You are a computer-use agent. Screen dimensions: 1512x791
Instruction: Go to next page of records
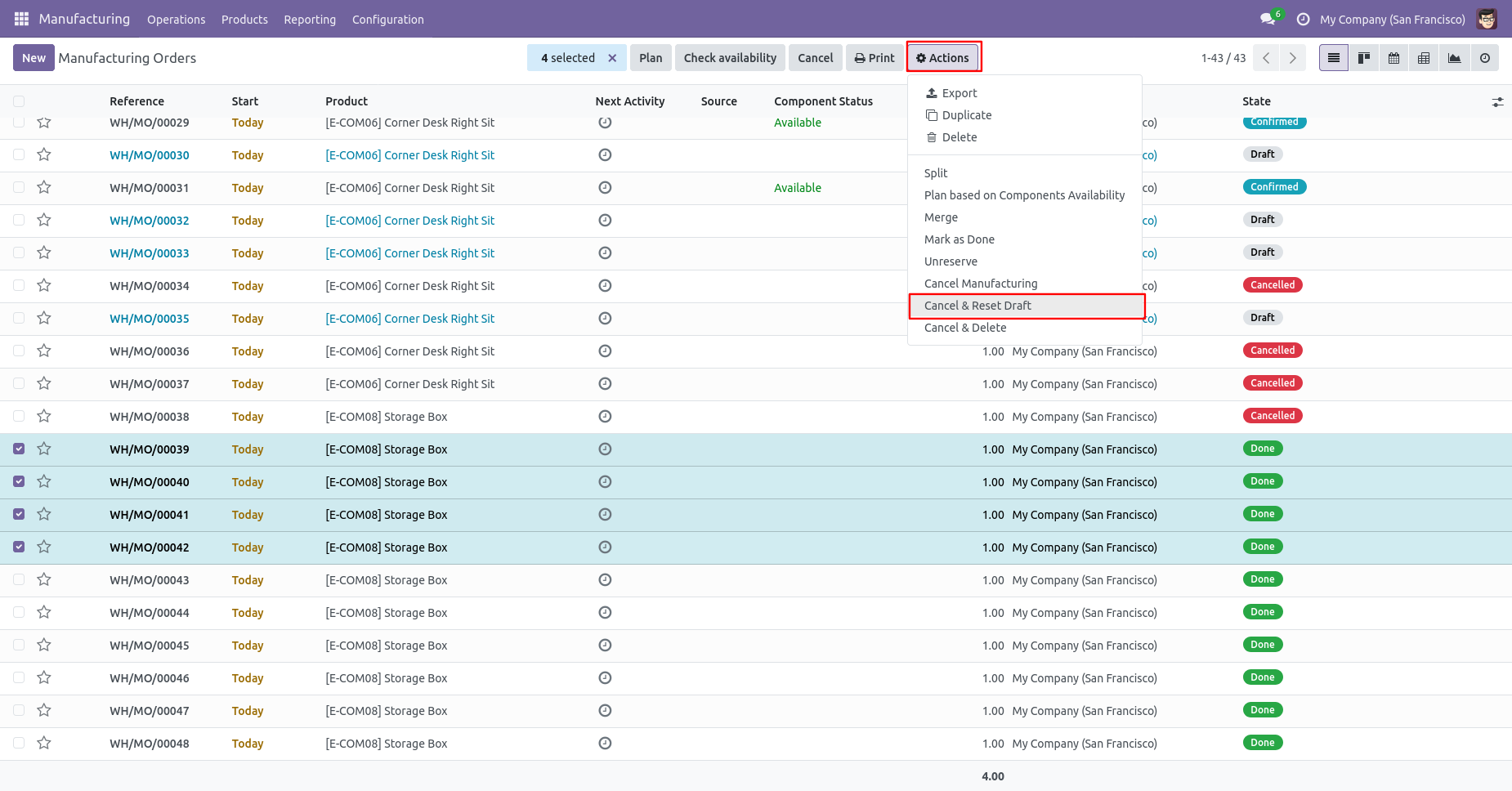(x=1293, y=58)
